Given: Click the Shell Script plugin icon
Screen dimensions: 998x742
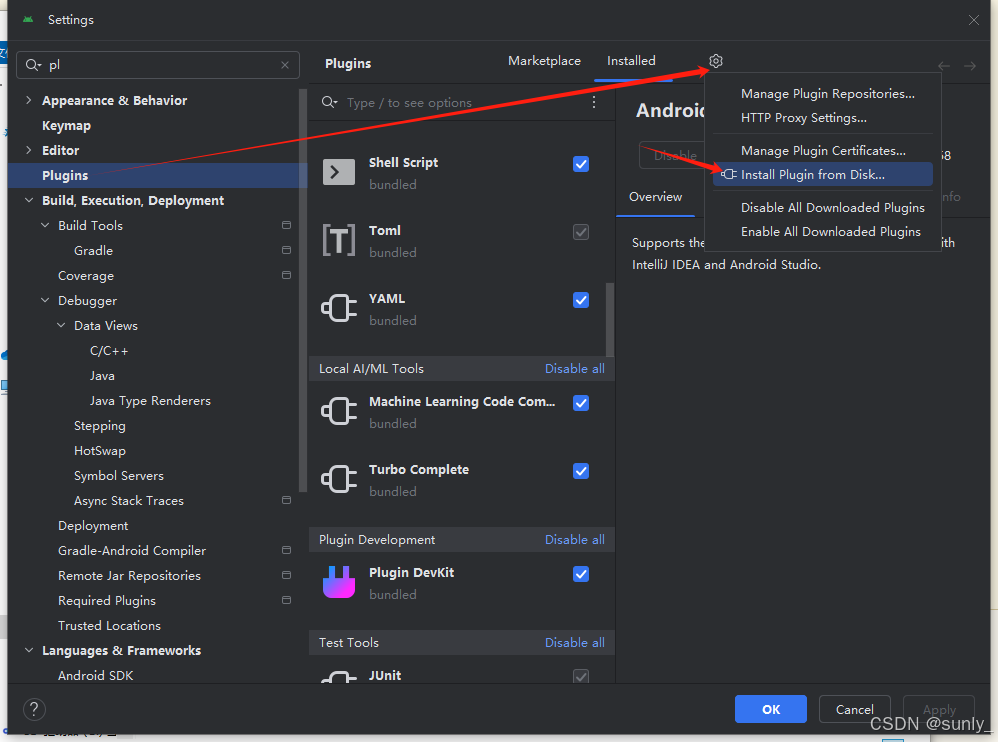Looking at the screenshot, I should [339, 172].
